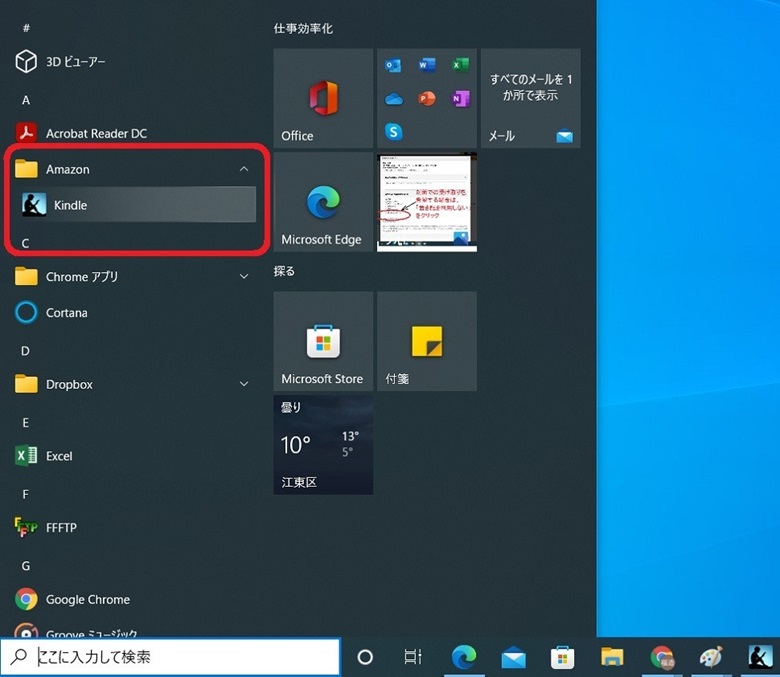Open Microsoft Store from the taskbar

click(563, 657)
